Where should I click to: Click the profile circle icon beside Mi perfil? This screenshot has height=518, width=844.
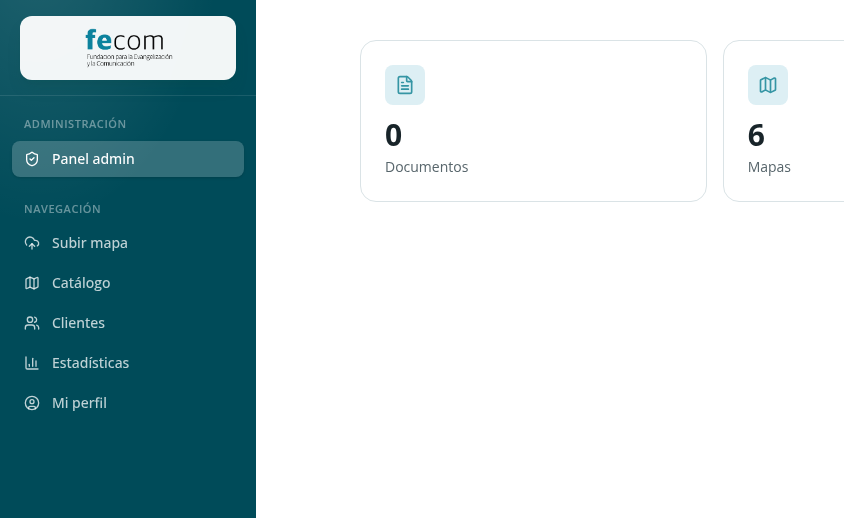coord(32,403)
